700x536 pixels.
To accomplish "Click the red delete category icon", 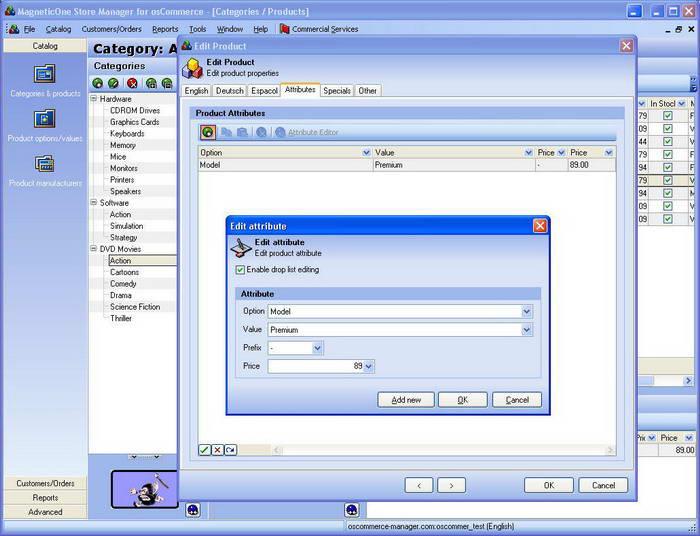I will click(132, 83).
